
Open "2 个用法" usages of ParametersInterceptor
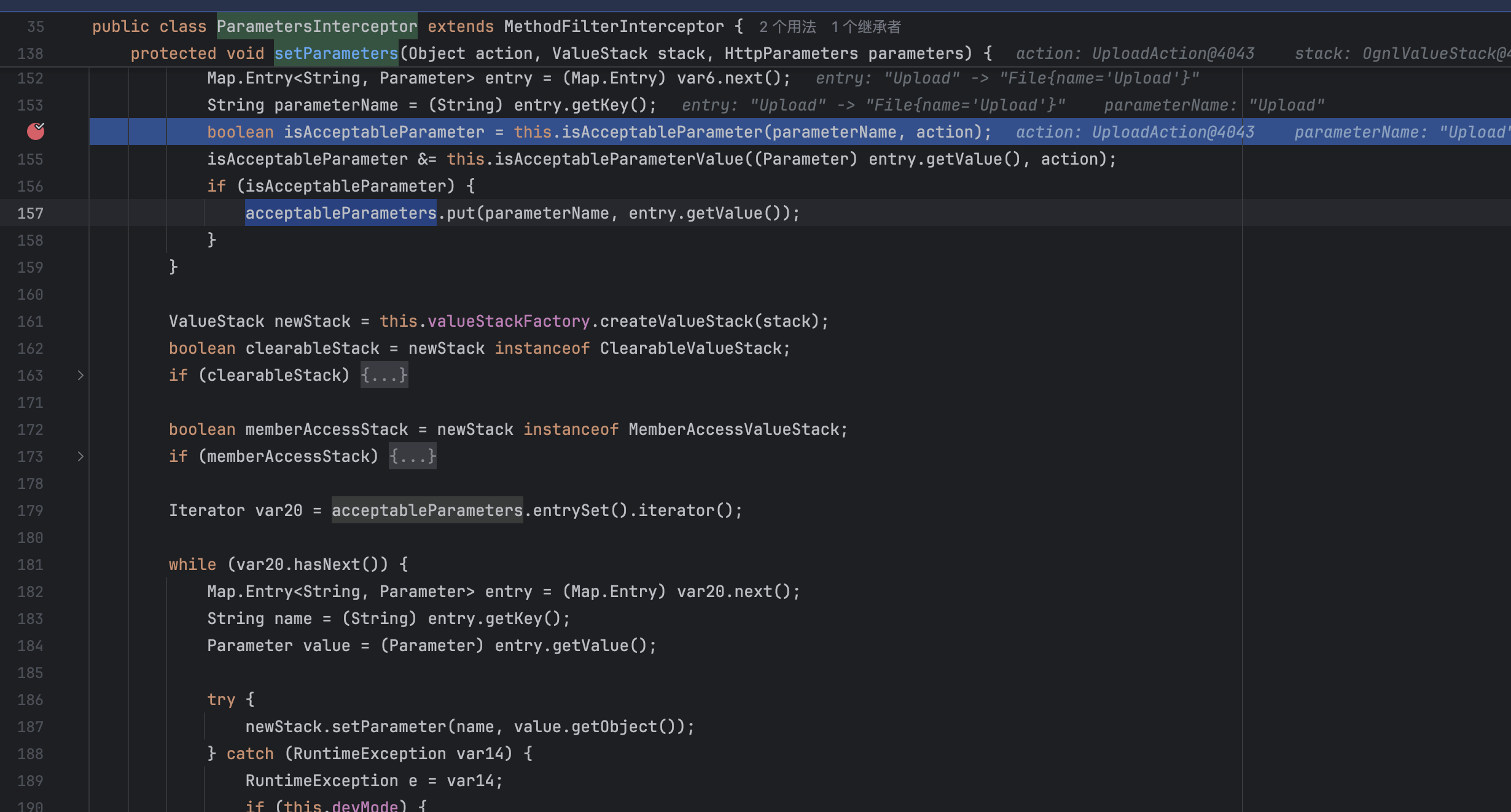[x=788, y=26]
